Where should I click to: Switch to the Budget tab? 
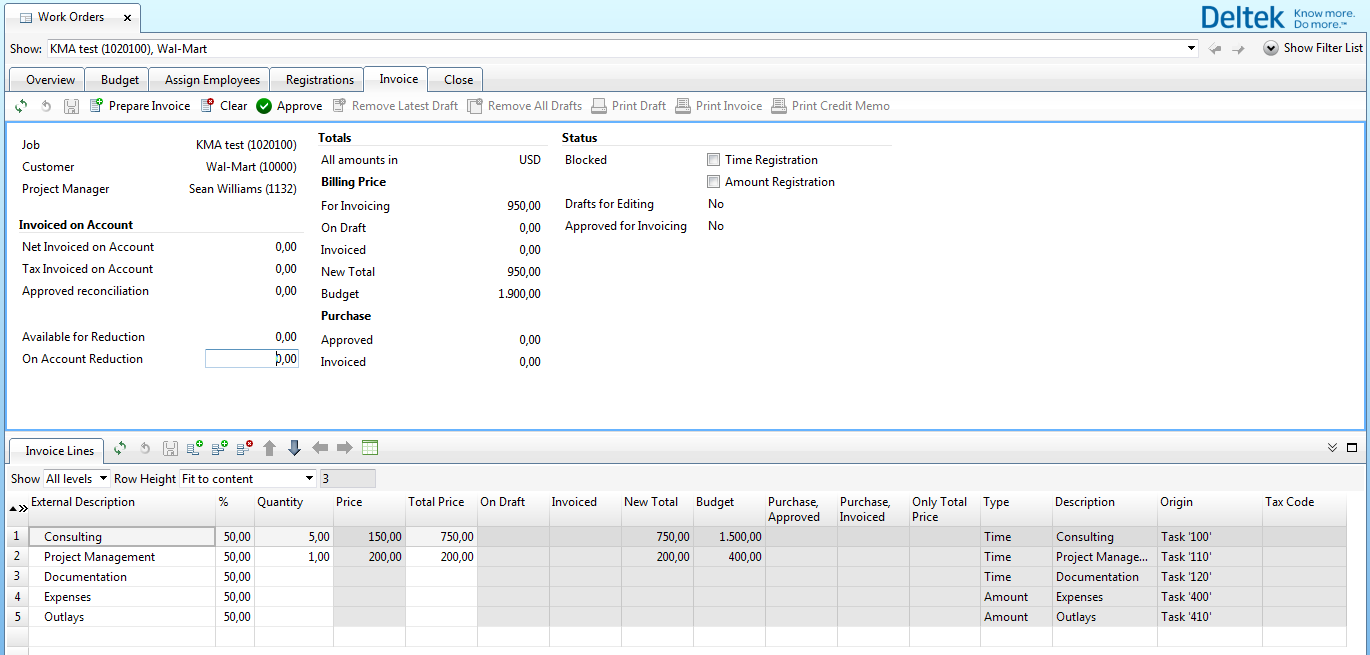(120, 80)
